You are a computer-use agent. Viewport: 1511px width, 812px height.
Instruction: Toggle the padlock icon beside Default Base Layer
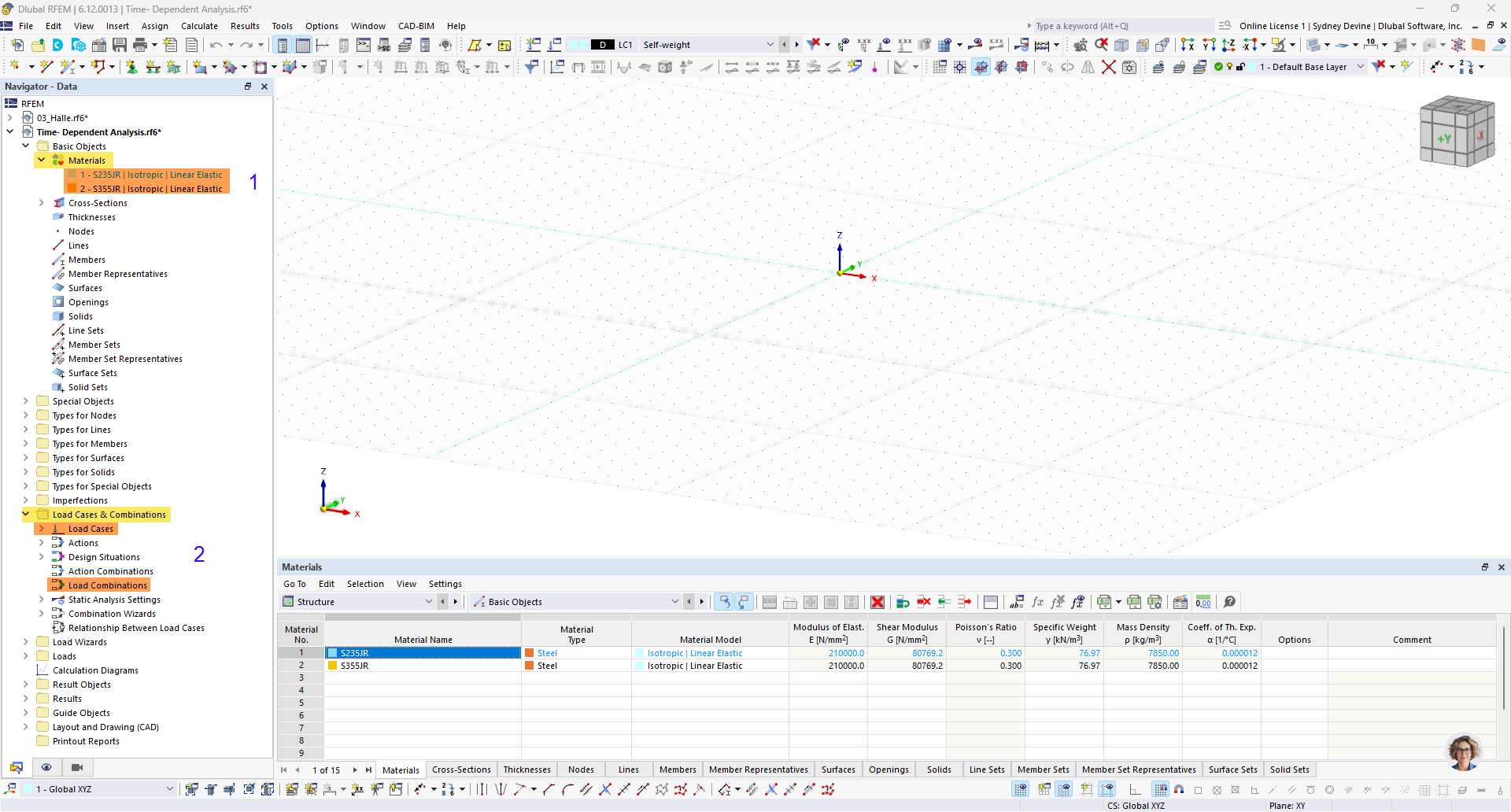tap(1240, 67)
